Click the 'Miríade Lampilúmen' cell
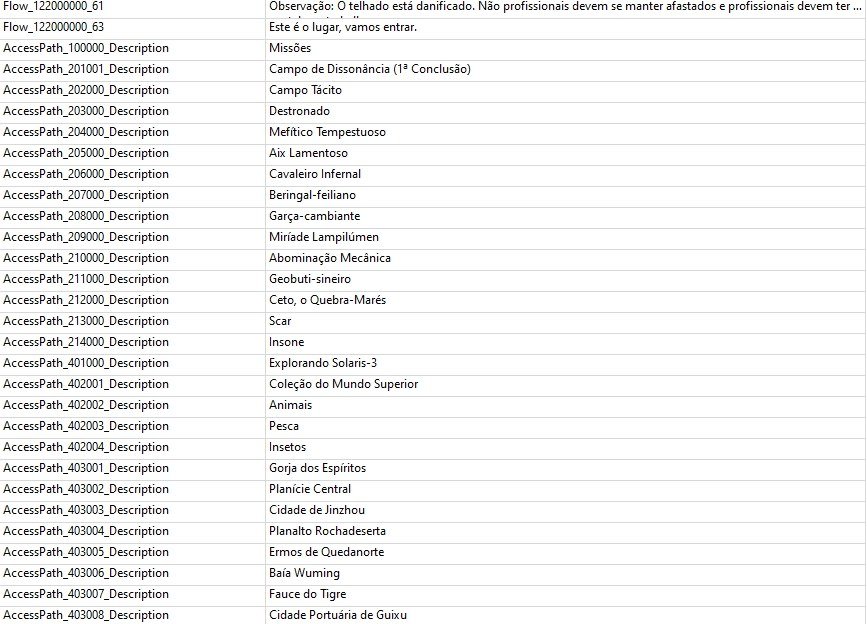The width and height of the screenshot is (867, 624). 565,238
